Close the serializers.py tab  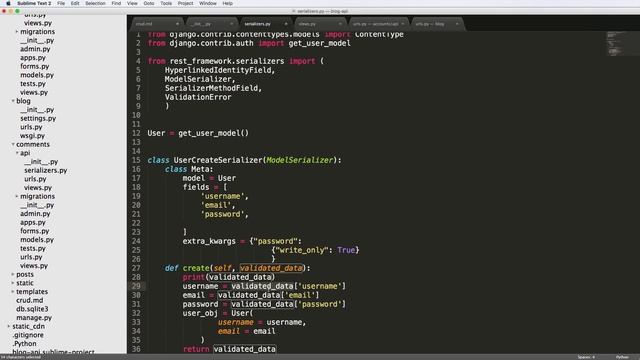286,24
